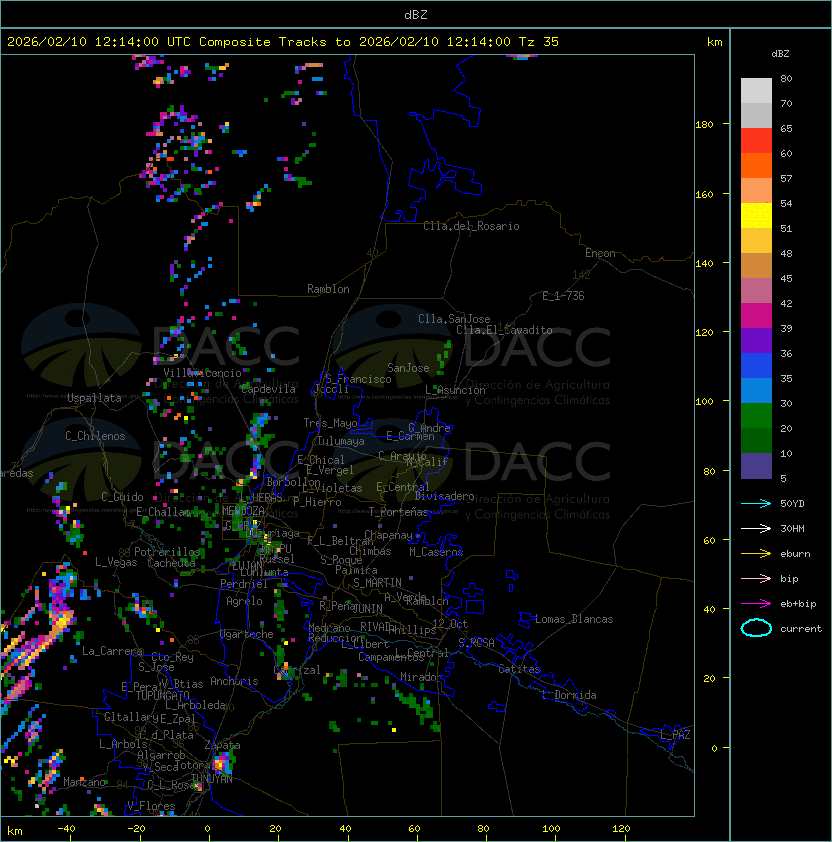The width and height of the screenshot is (832, 842).
Task: Select the Uspallata label on the map
Action: (94, 398)
